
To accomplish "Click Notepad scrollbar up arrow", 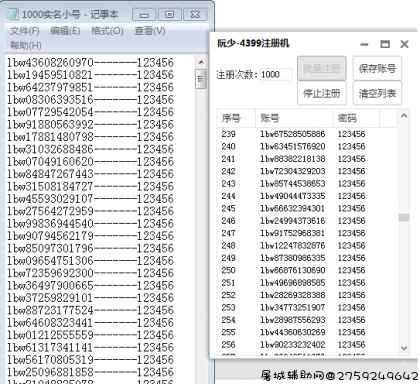I will 201,62.
